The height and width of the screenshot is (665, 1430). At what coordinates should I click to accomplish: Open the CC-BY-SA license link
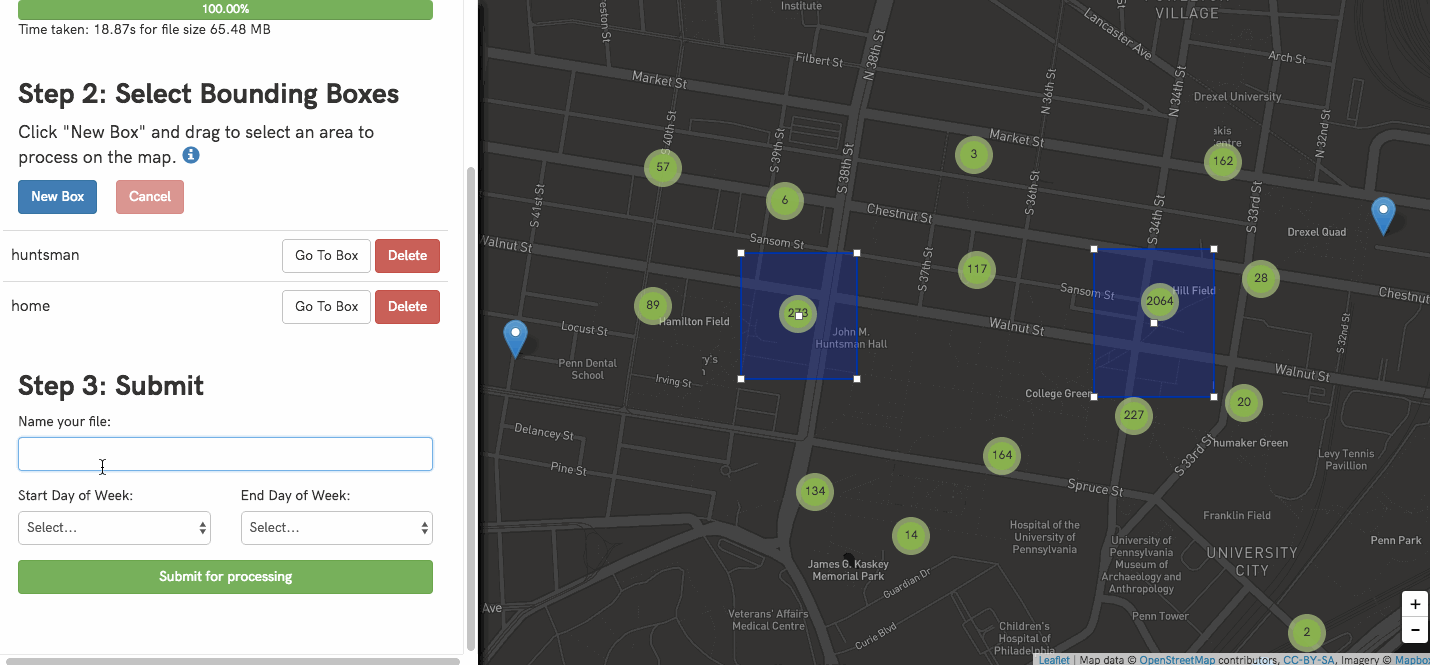click(1309, 660)
